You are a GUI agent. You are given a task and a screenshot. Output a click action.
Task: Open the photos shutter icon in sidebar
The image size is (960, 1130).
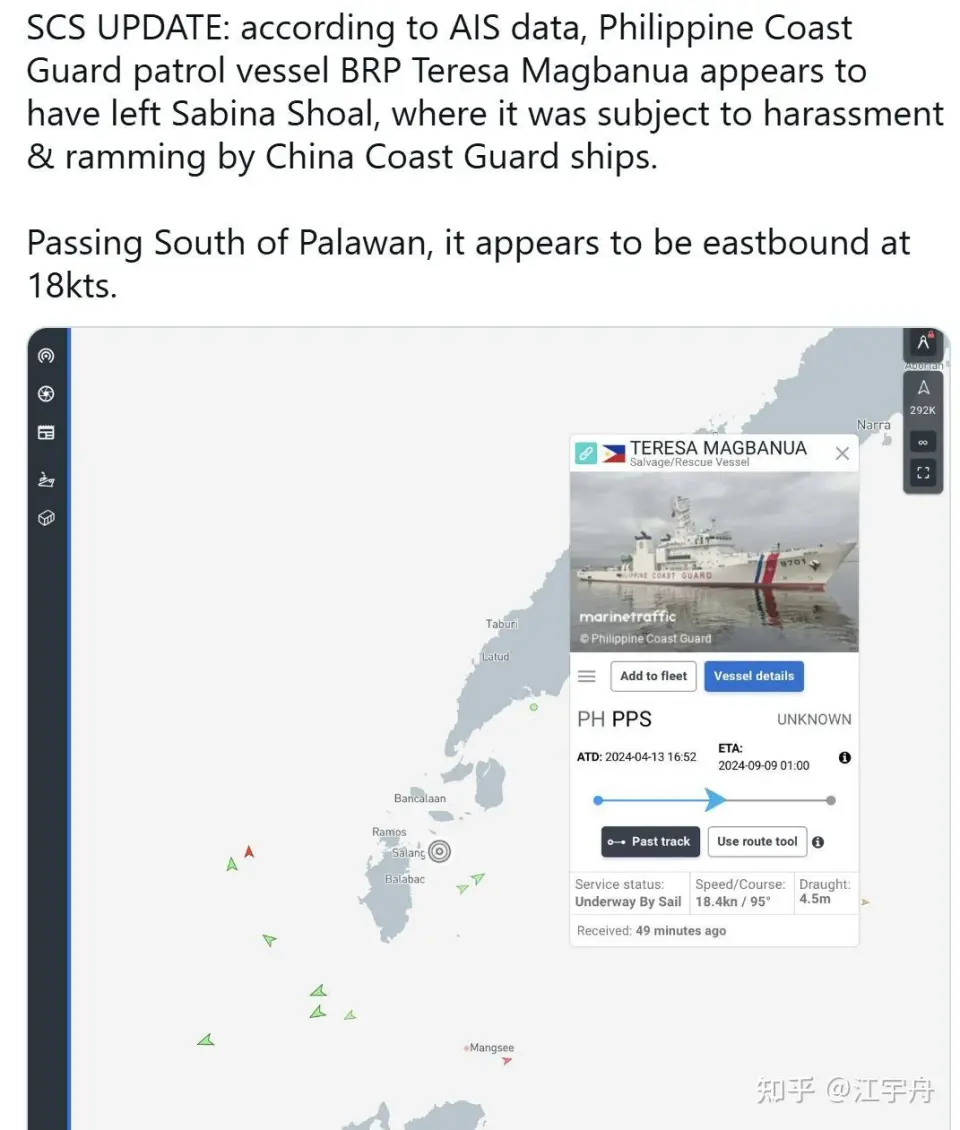[x=46, y=393]
